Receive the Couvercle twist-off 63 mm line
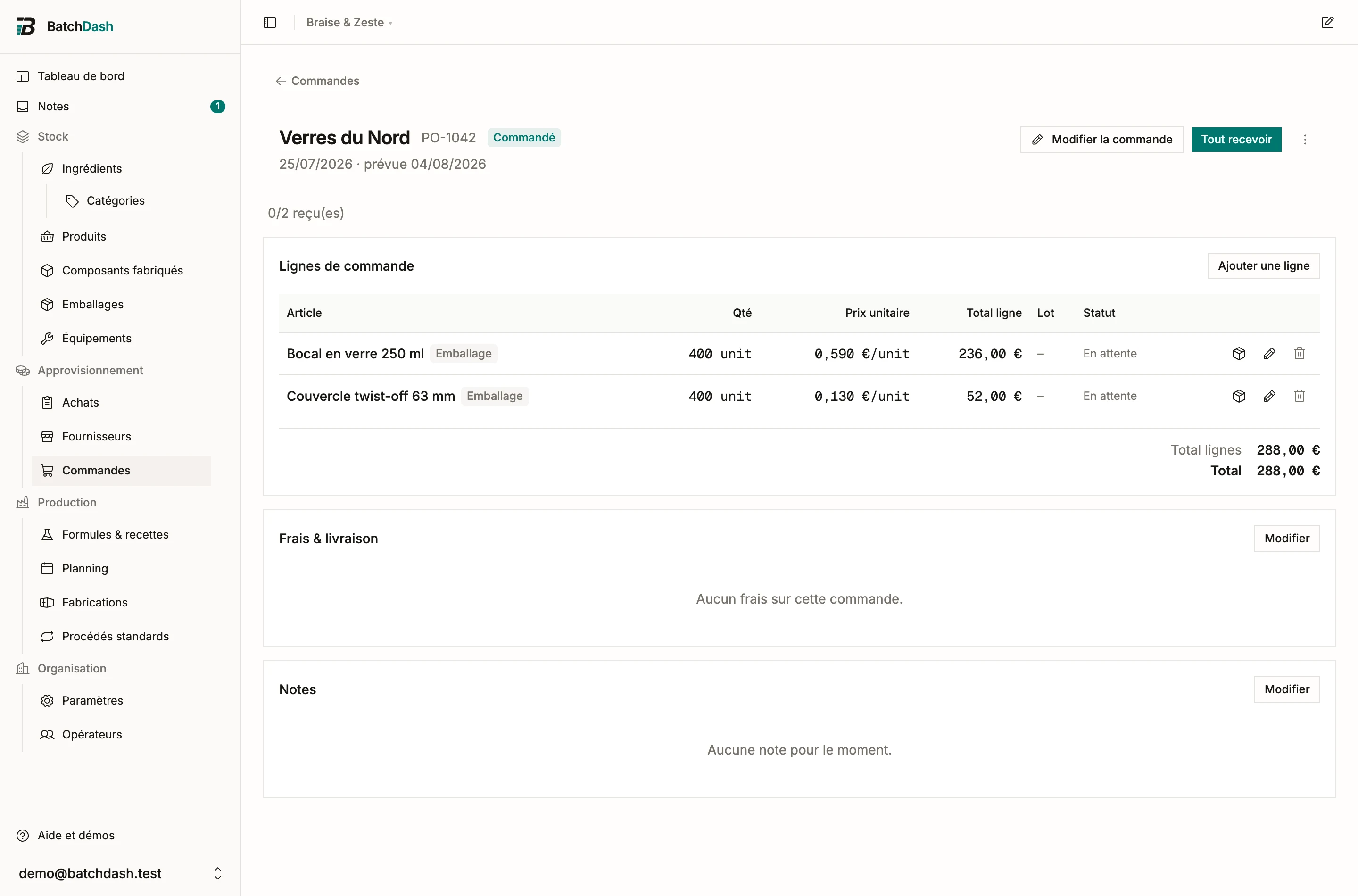Screen dimensions: 1358x896 point(1239,396)
